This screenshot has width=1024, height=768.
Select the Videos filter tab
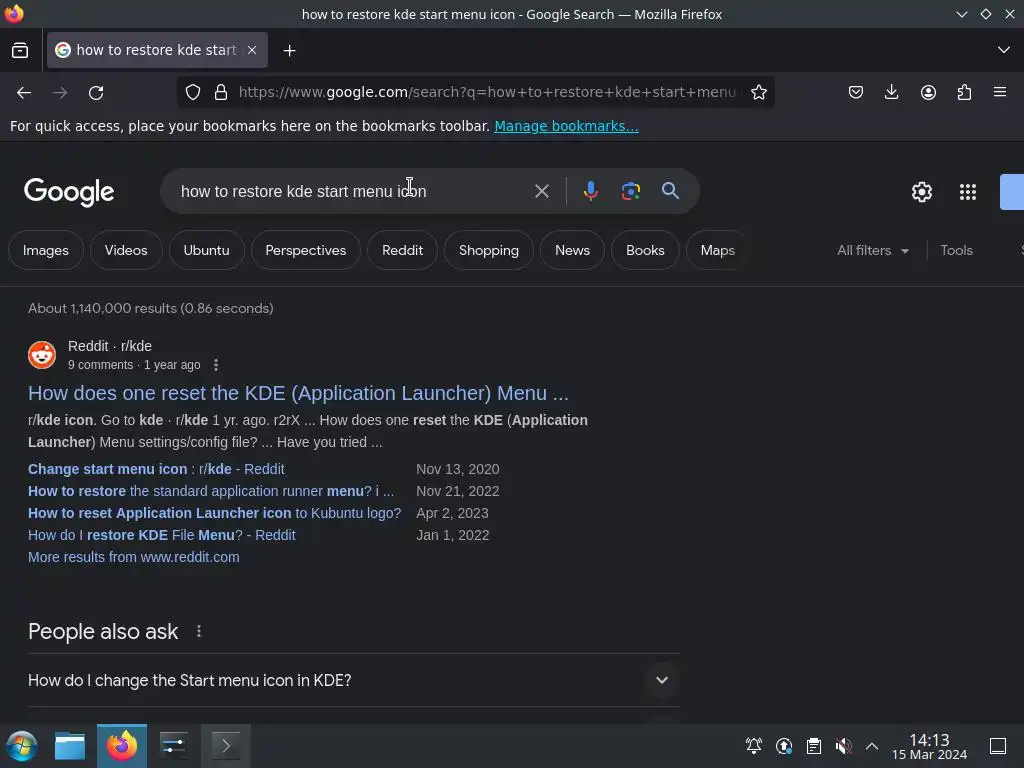(126, 250)
